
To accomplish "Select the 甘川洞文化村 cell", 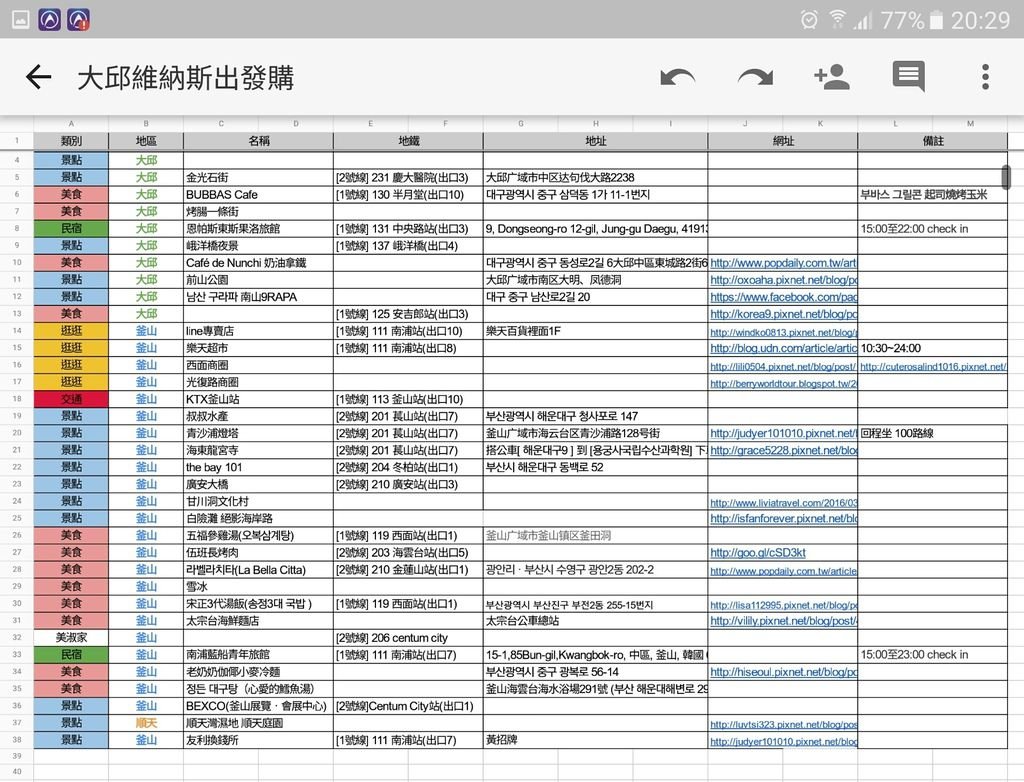I will coord(259,501).
